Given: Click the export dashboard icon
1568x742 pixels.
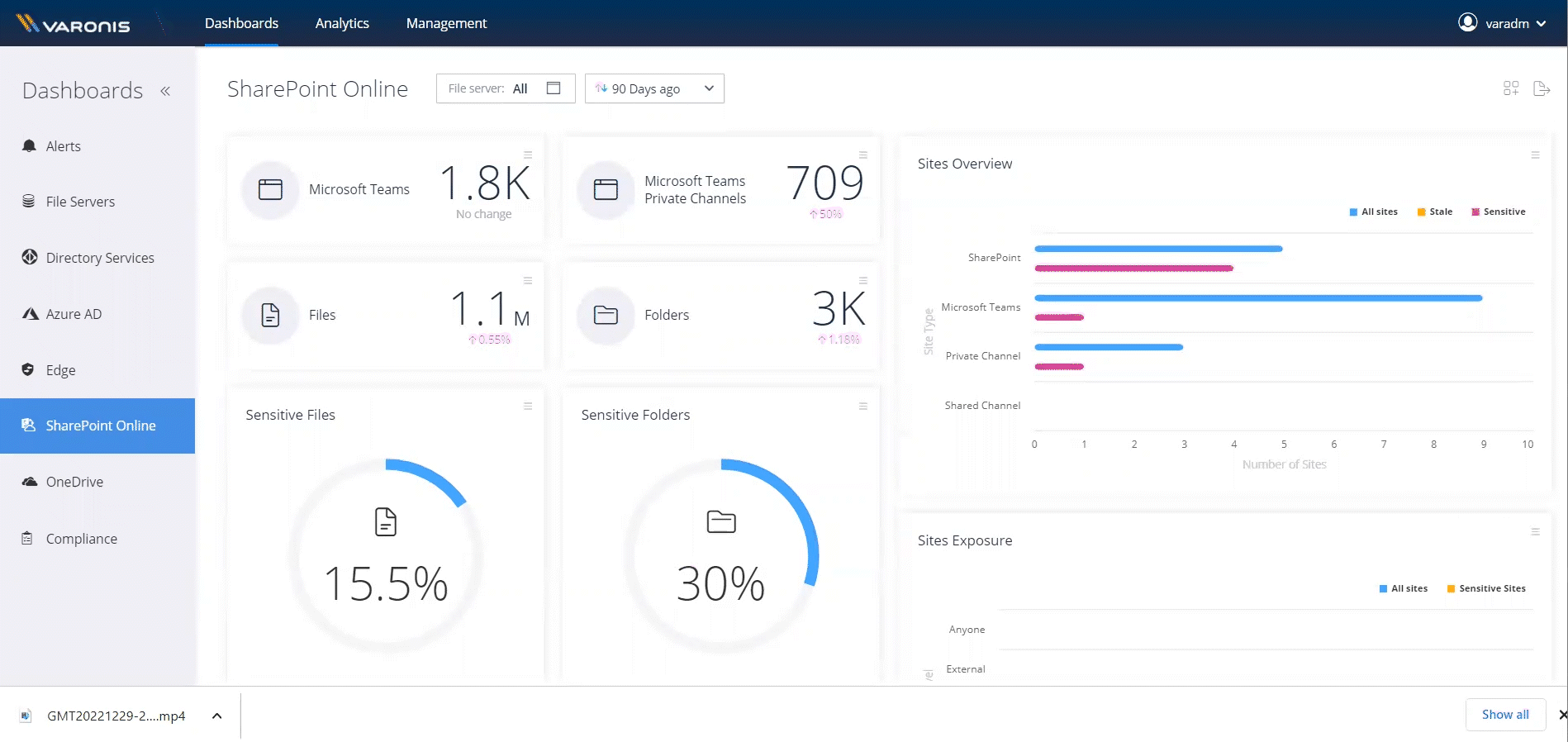Looking at the screenshot, I should click(1542, 88).
